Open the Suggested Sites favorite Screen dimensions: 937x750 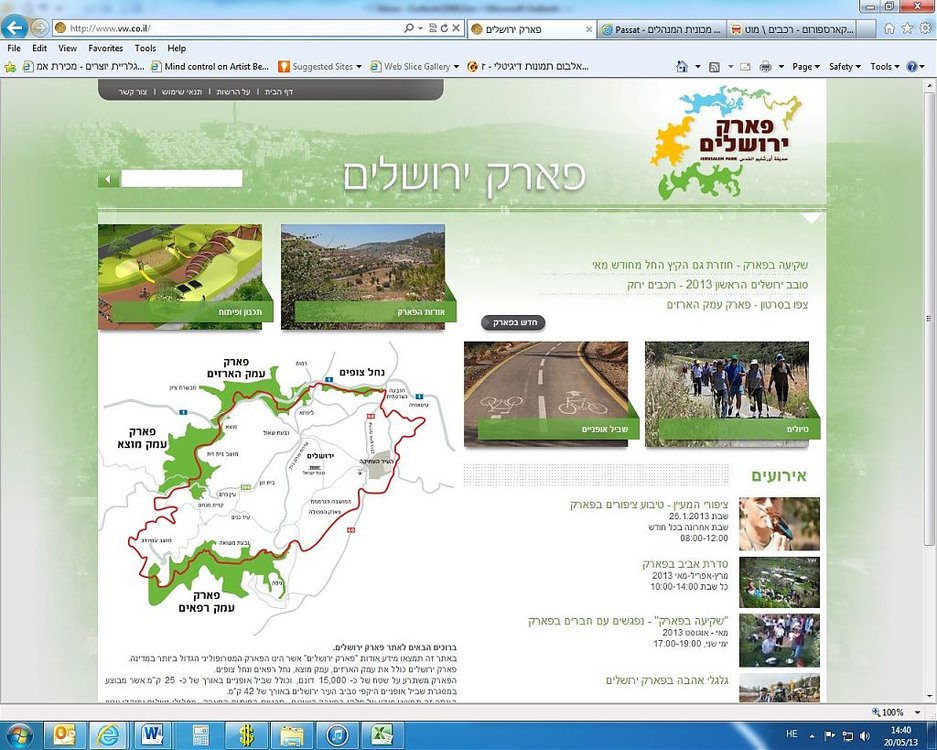(320, 67)
